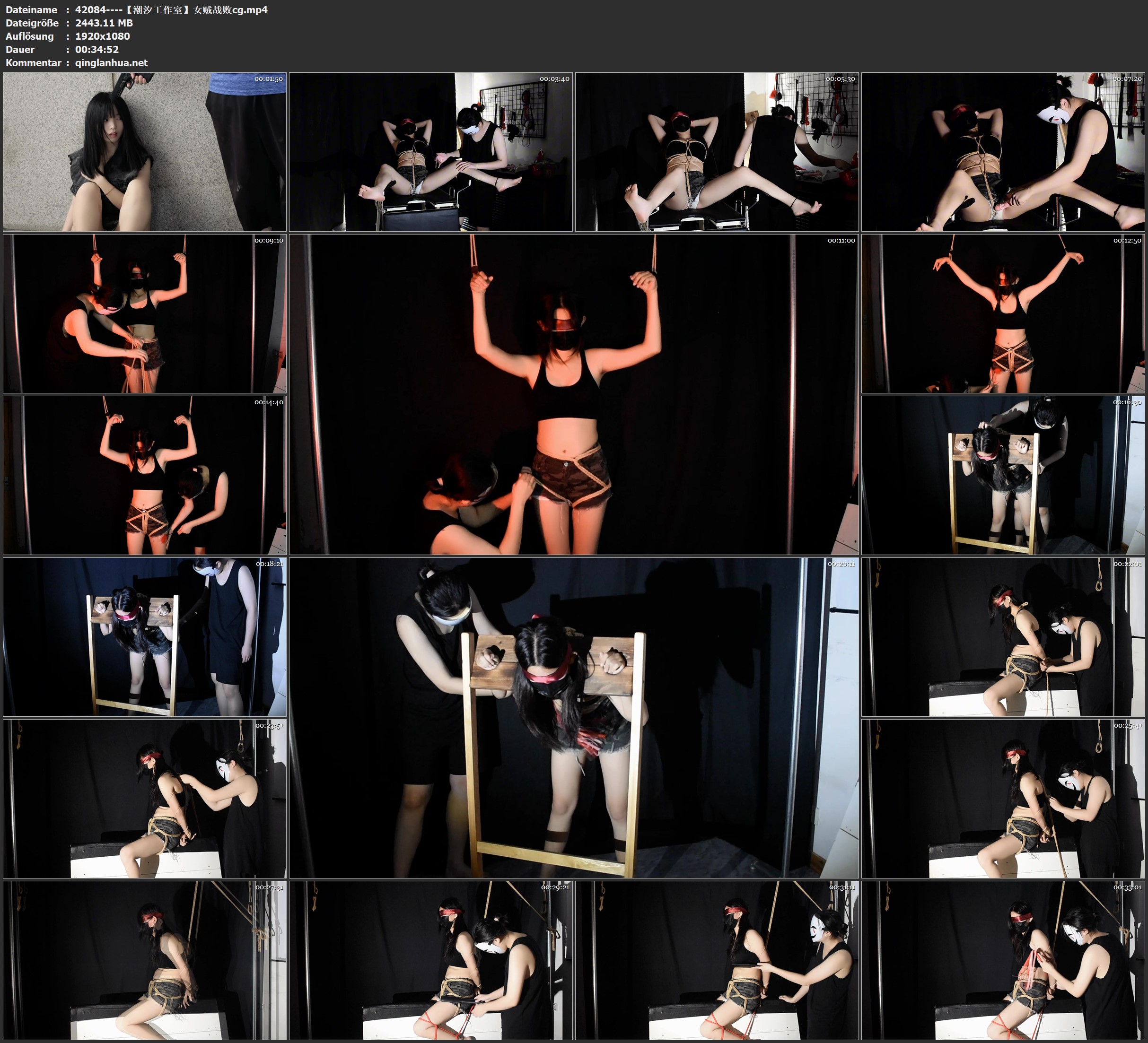
Task: Click the frame stamped 00:07:20
Action: click(1003, 151)
